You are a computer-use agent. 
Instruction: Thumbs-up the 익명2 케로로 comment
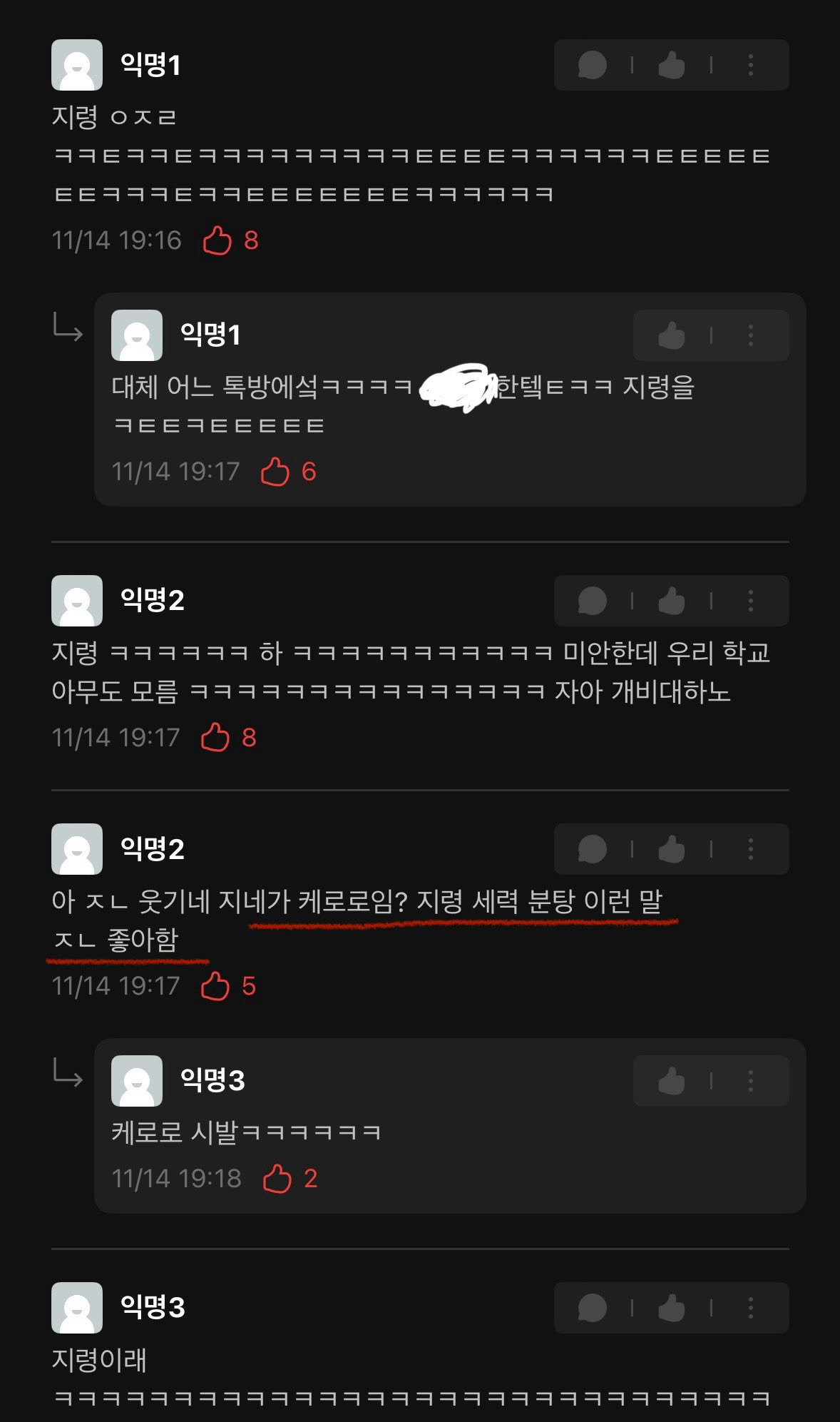pos(672,849)
